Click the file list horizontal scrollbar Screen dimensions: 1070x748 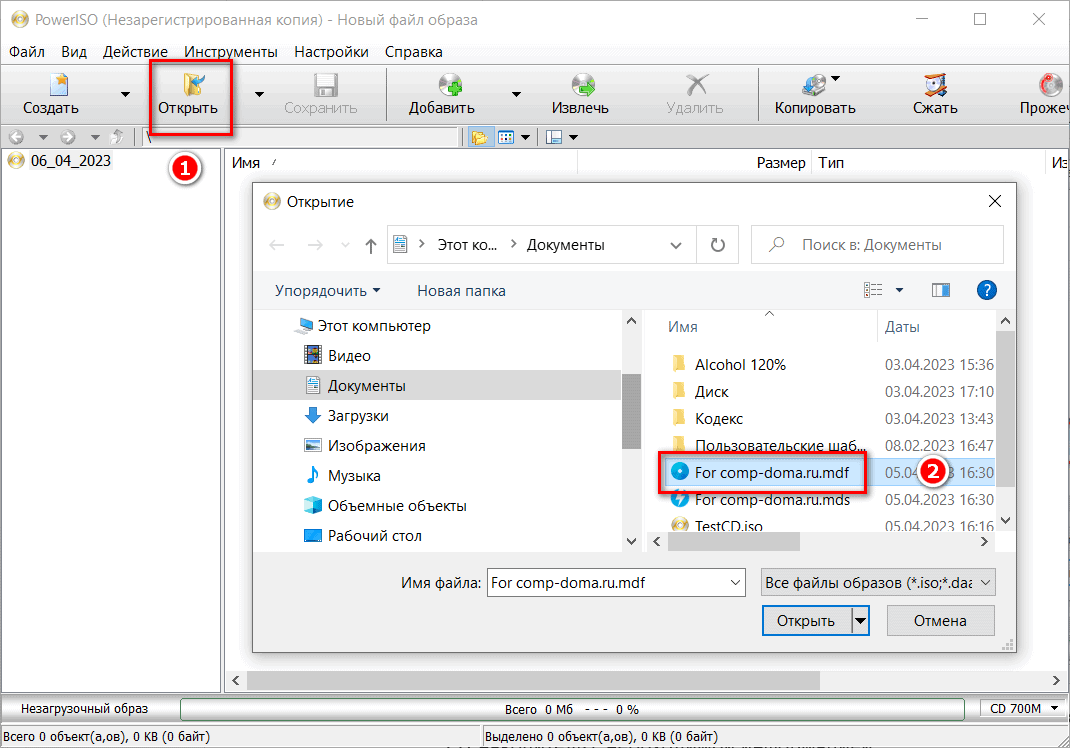pyautogui.click(x=733, y=542)
